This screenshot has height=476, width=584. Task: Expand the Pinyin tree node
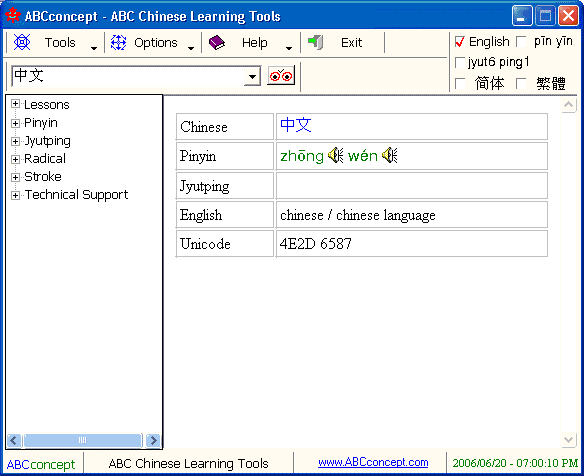15,123
